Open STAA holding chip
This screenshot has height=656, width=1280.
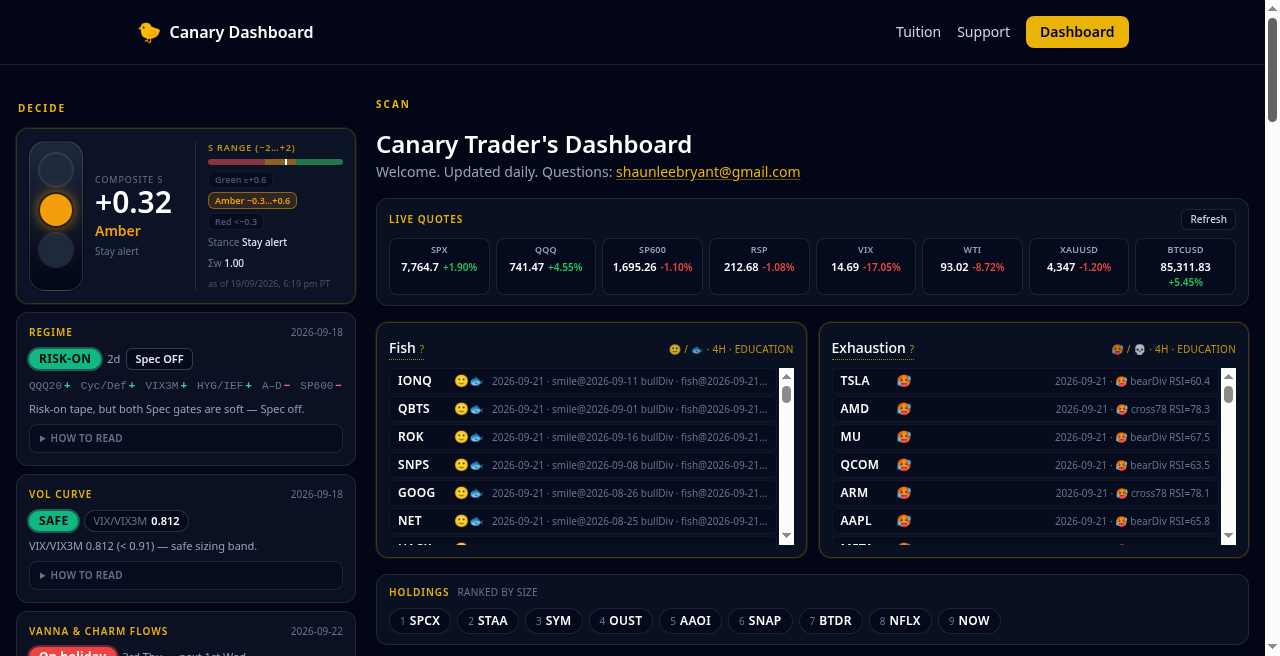(487, 621)
